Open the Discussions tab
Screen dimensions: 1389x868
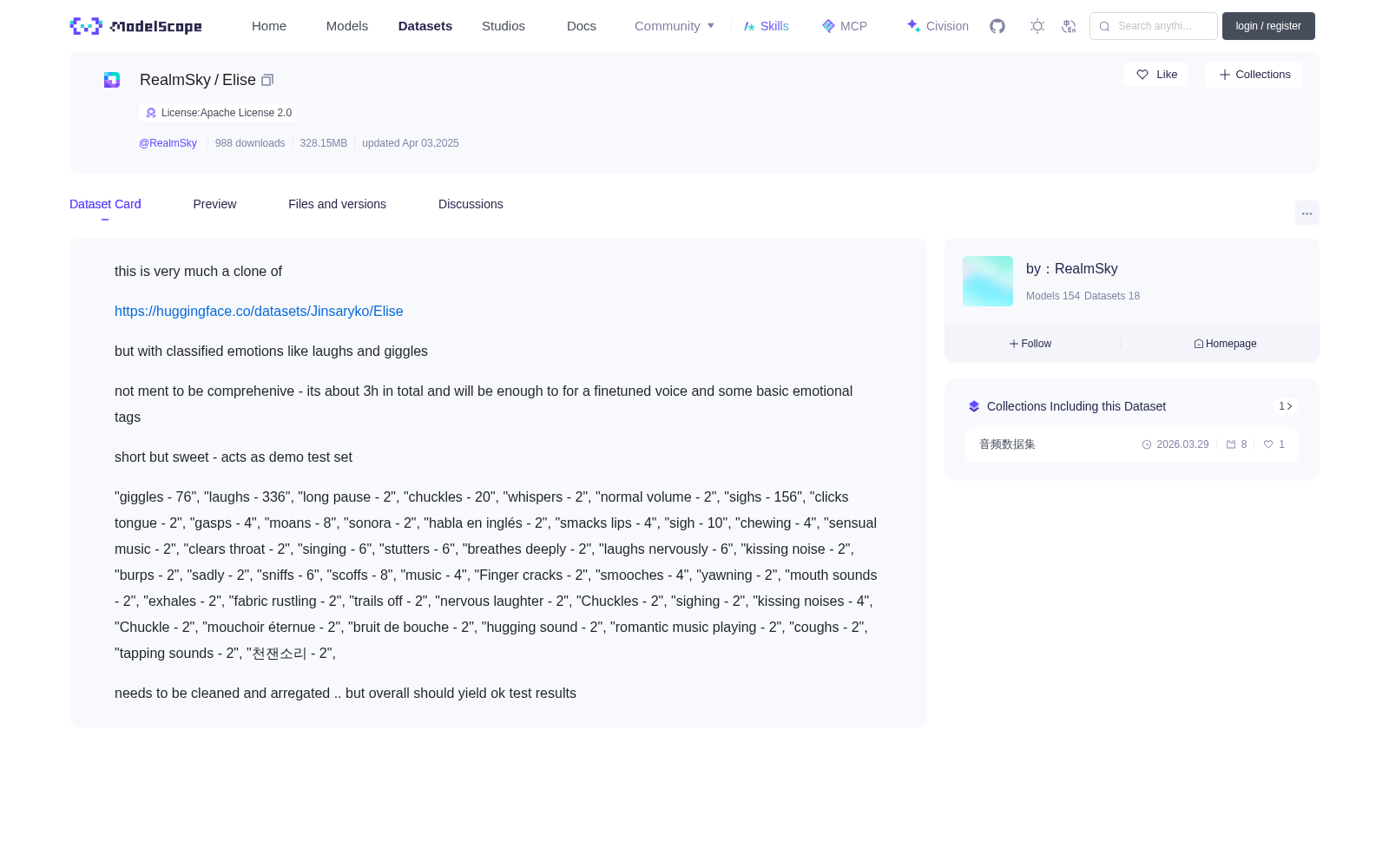[x=471, y=204]
